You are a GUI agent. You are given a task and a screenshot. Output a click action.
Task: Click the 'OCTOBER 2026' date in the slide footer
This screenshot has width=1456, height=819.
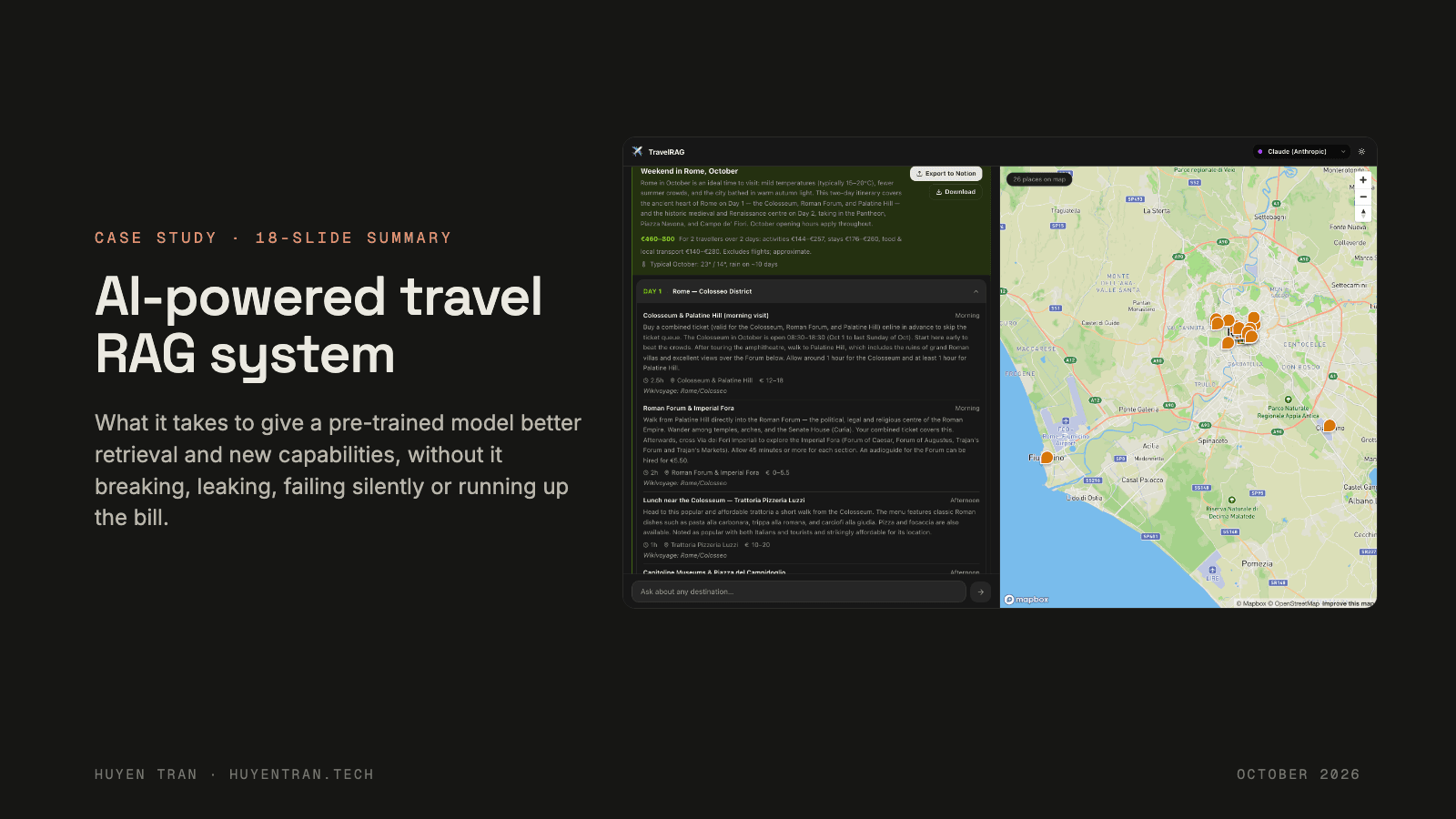(1299, 774)
